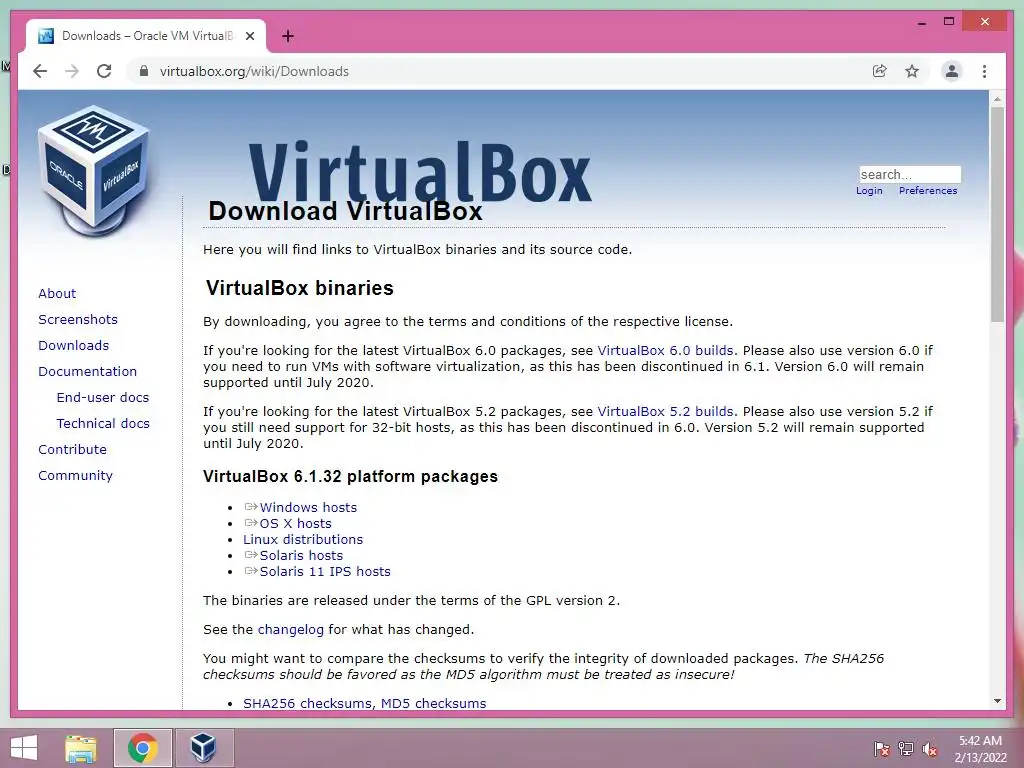
Task: Follow the VirtualBox 5.2 builds link
Action: 665,412
